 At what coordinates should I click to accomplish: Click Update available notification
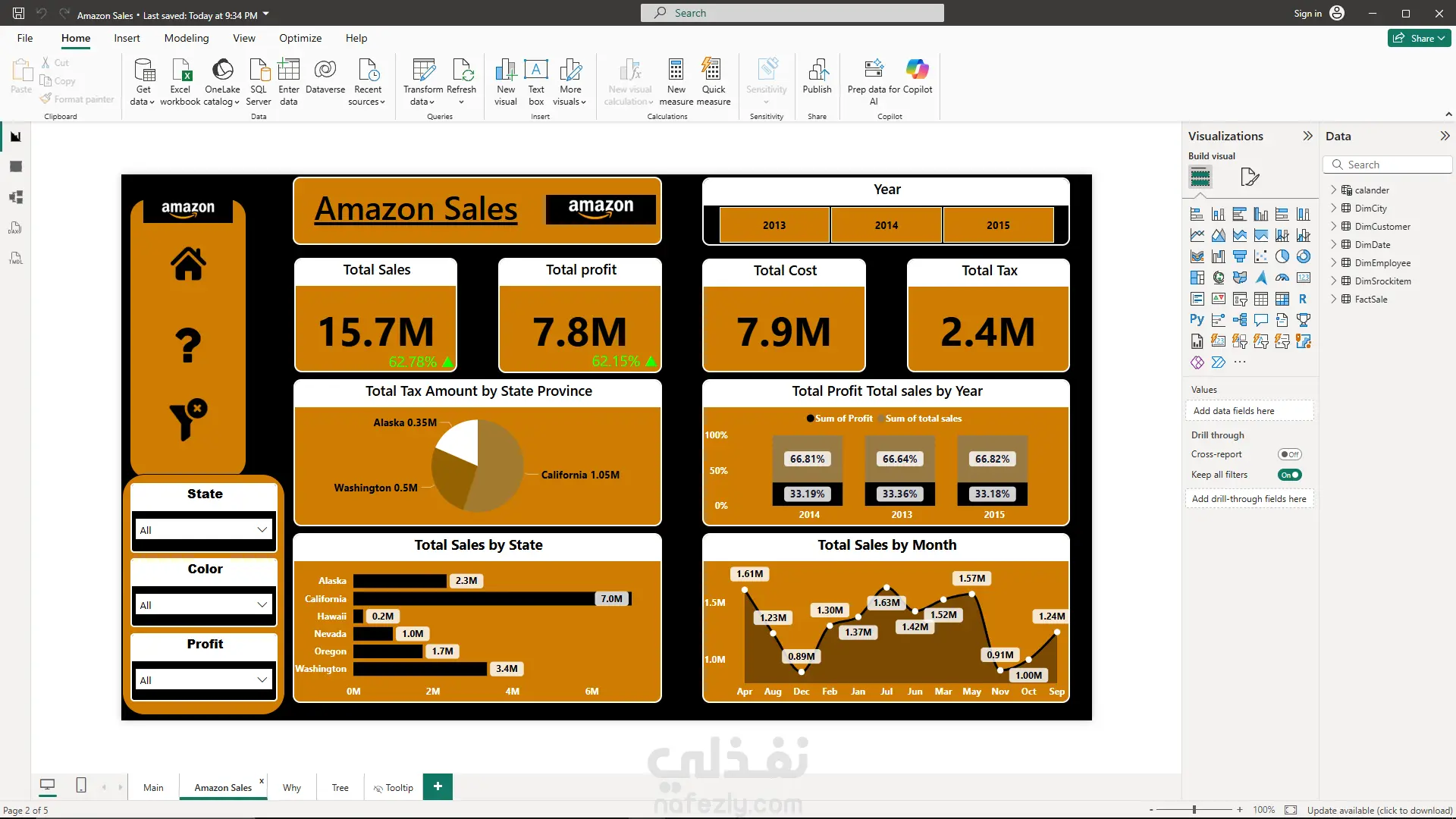(x=1379, y=810)
